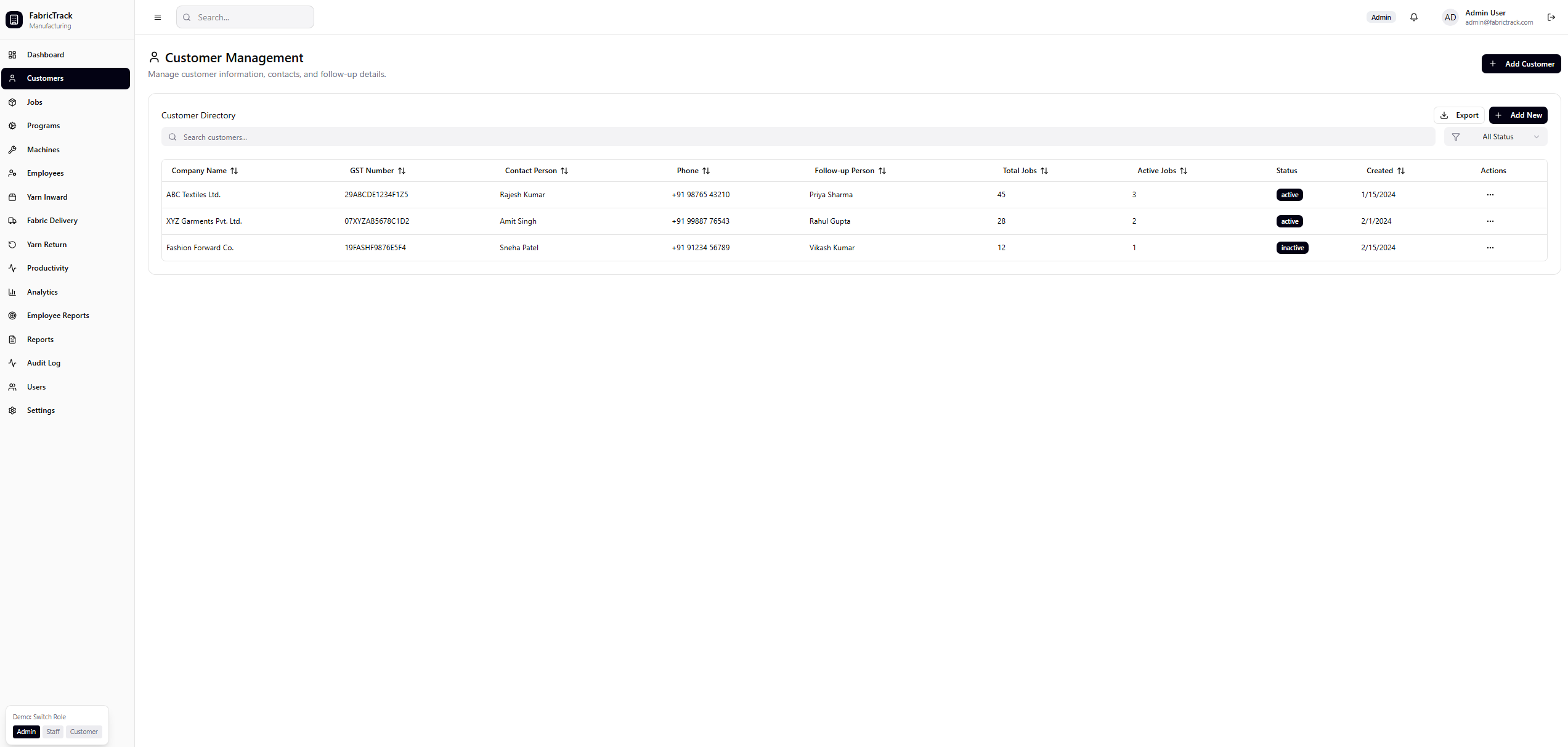Open the Analytics section
Viewport: 1568px width, 747px height.
coord(42,292)
